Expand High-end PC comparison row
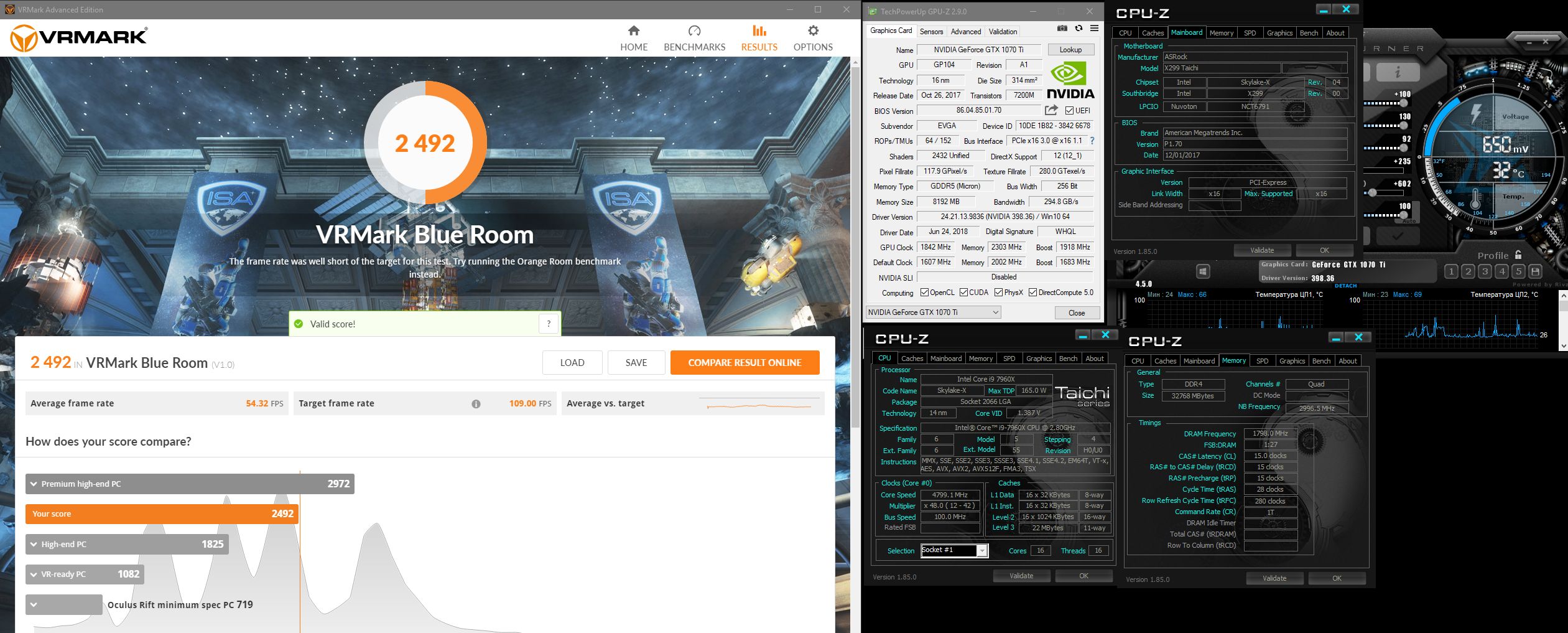 (x=34, y=545)
